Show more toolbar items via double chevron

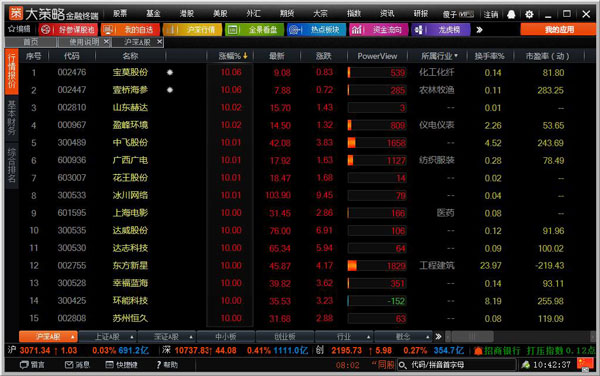[x=479, y=29]
